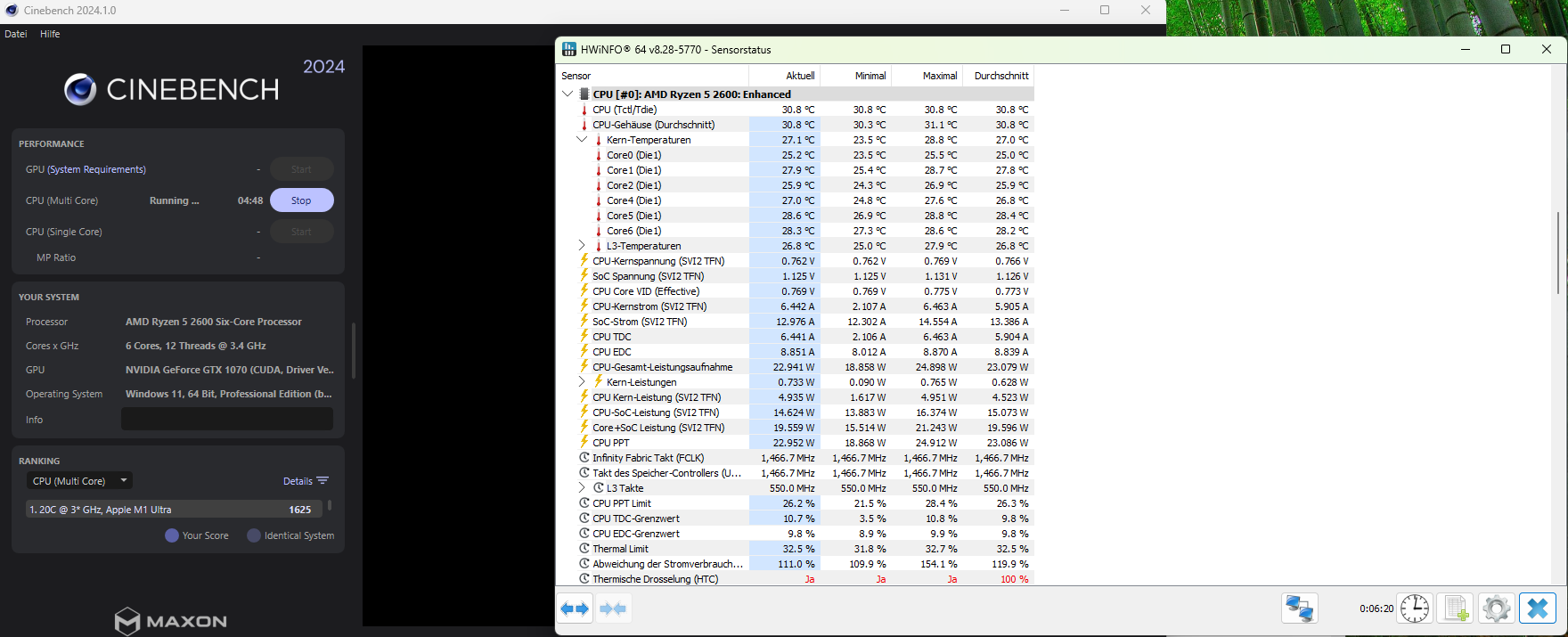The width and height of the screenshot is (1568, 637).
Task: Click the Info text field in Your System
Action: tap(227, 419)
